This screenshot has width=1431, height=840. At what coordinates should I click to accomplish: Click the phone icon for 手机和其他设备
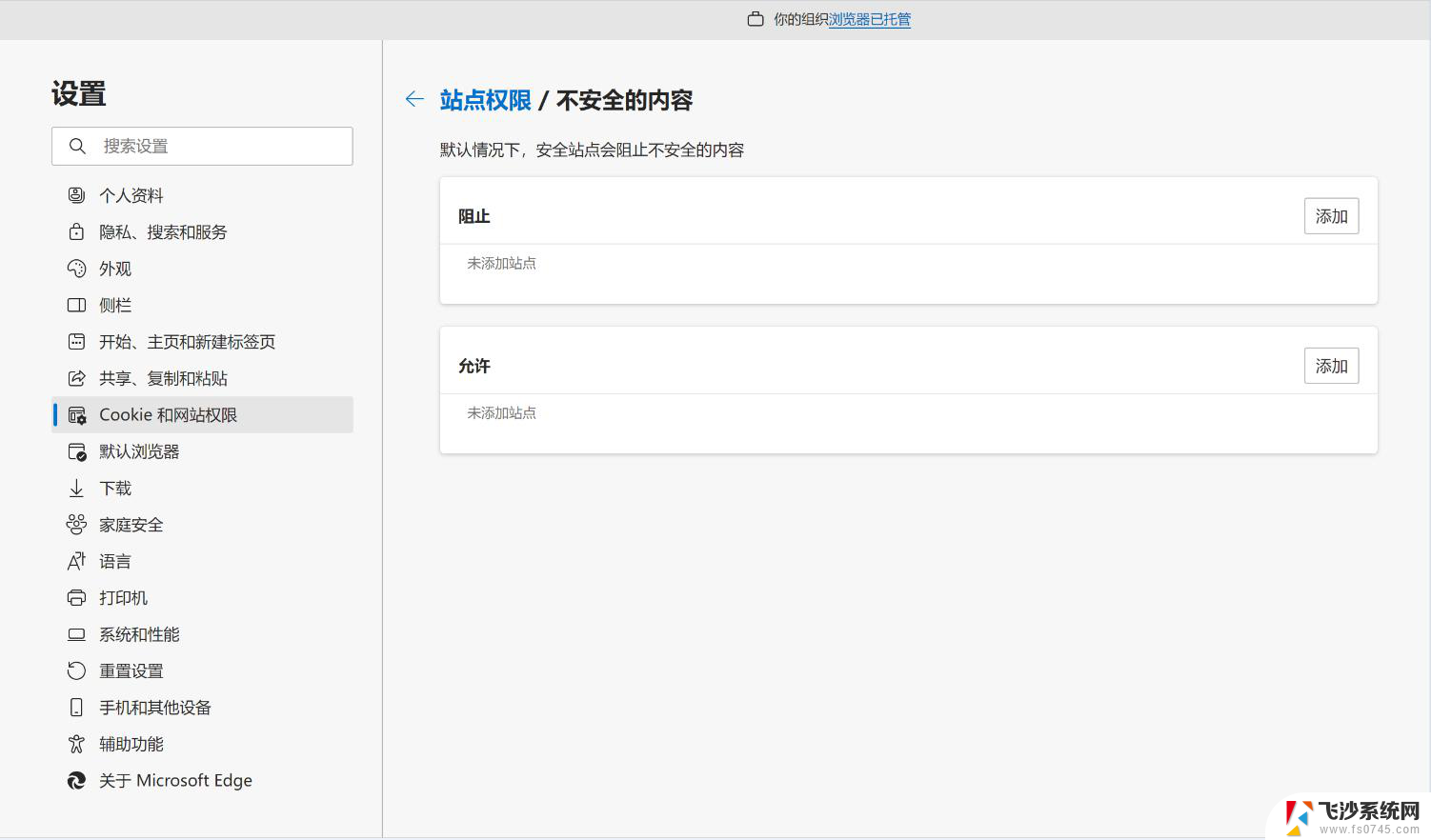click(x=76, y=707)
